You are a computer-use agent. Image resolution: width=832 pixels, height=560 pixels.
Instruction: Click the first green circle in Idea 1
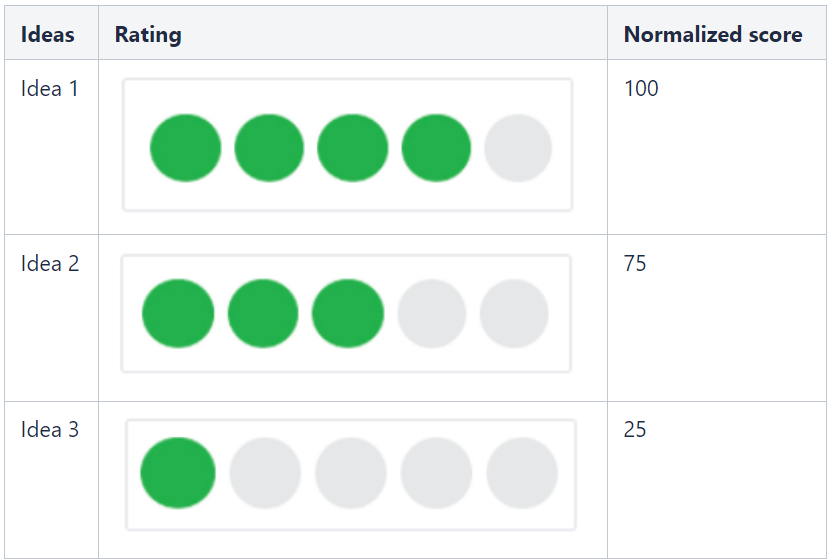pyautogui.click(x=186, y=148)
